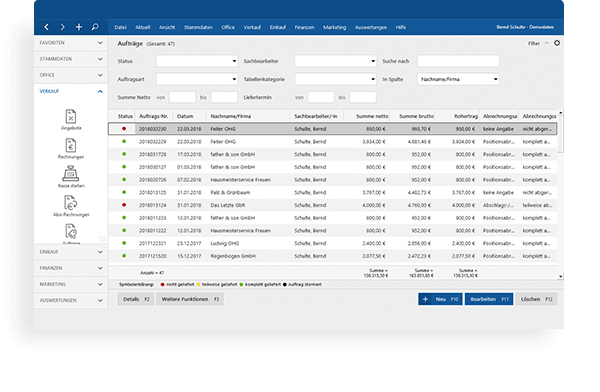
Task: Open the Stammdaten menu
Action: pyautogui.click(x=198, y=27)
